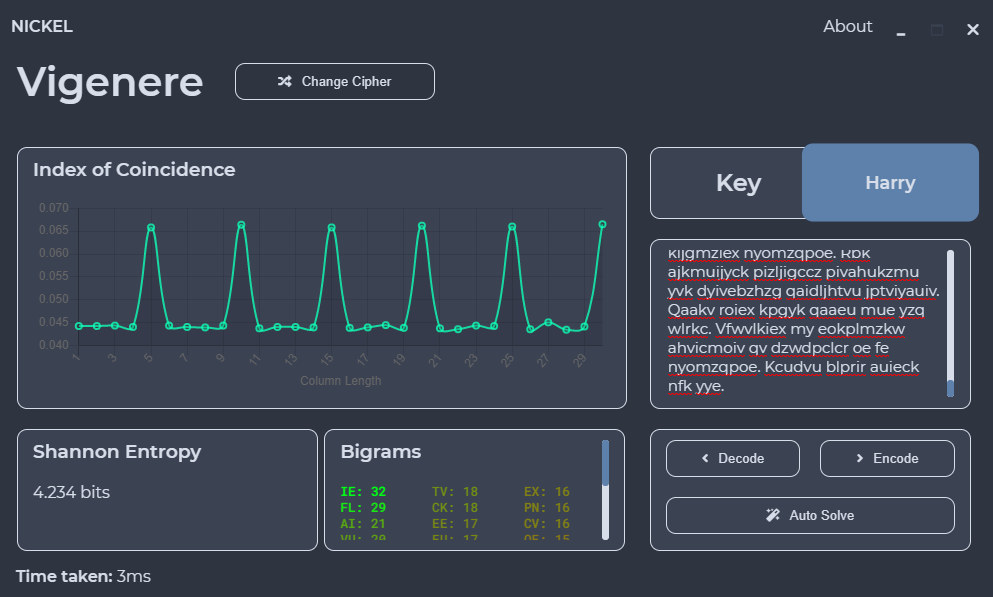The width and height of the screenshot is (993, 597).
Task: Click the magic wand icon in Auto Solve
Action: point(773,515)
